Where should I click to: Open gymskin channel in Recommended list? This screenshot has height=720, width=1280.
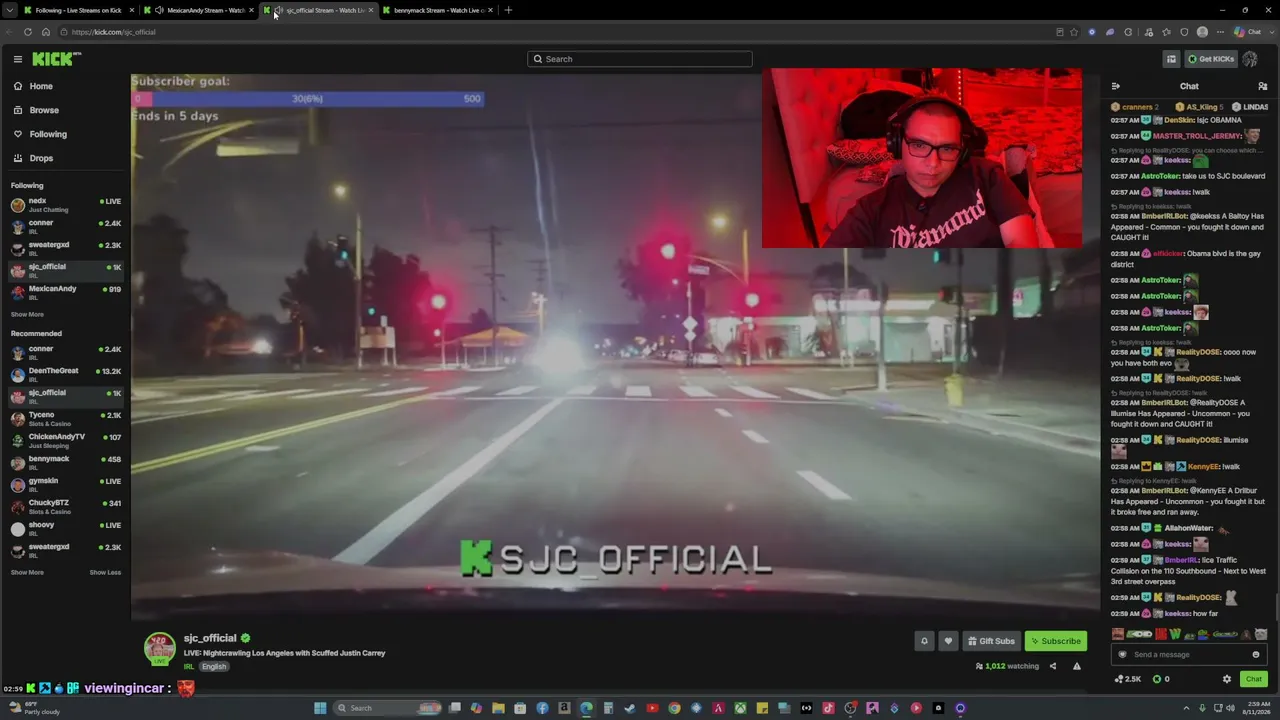coord(65,485)
